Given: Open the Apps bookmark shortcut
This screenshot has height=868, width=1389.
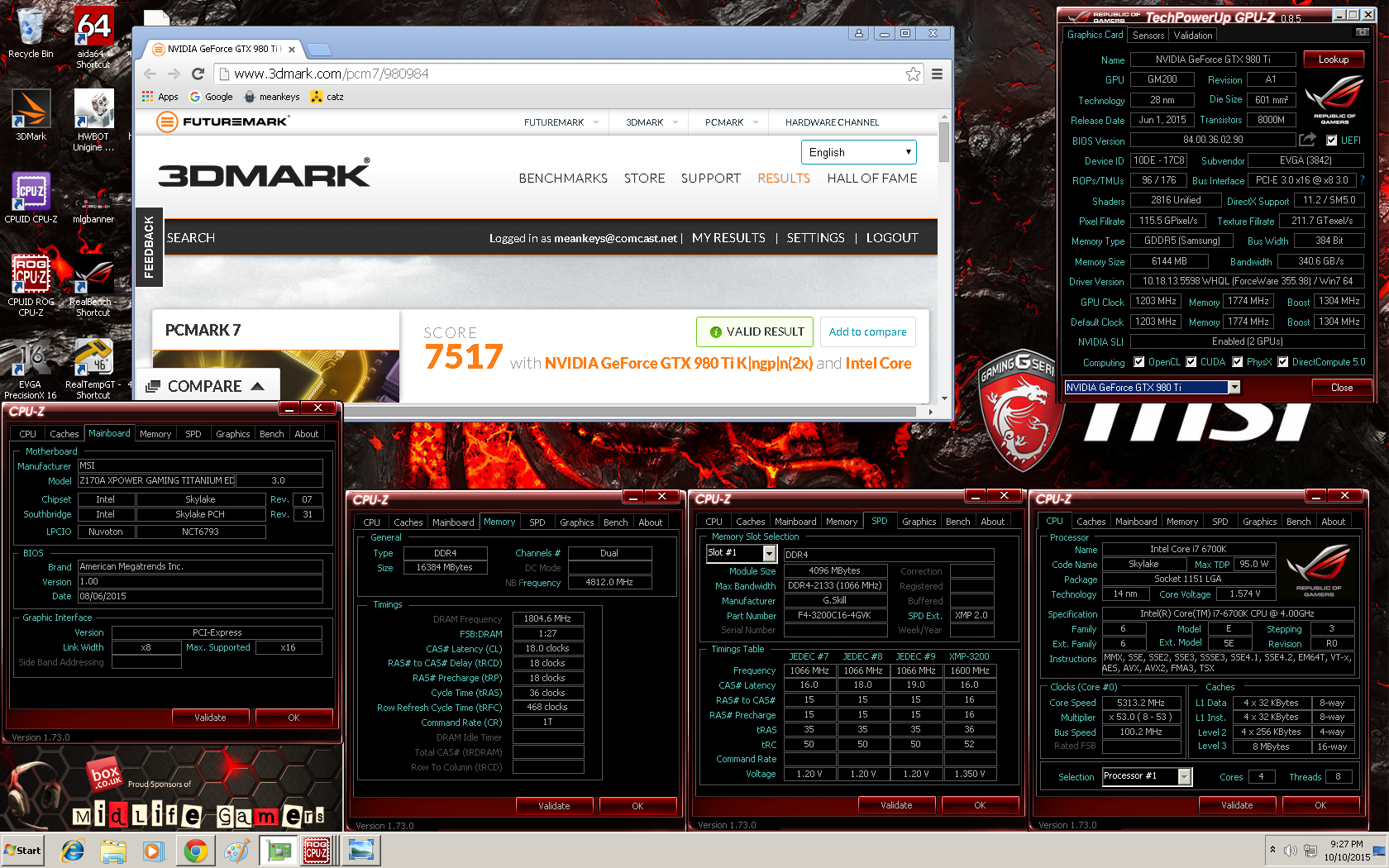Looking at the screenshot, I should pyautogui.click(x=160, y=97).
